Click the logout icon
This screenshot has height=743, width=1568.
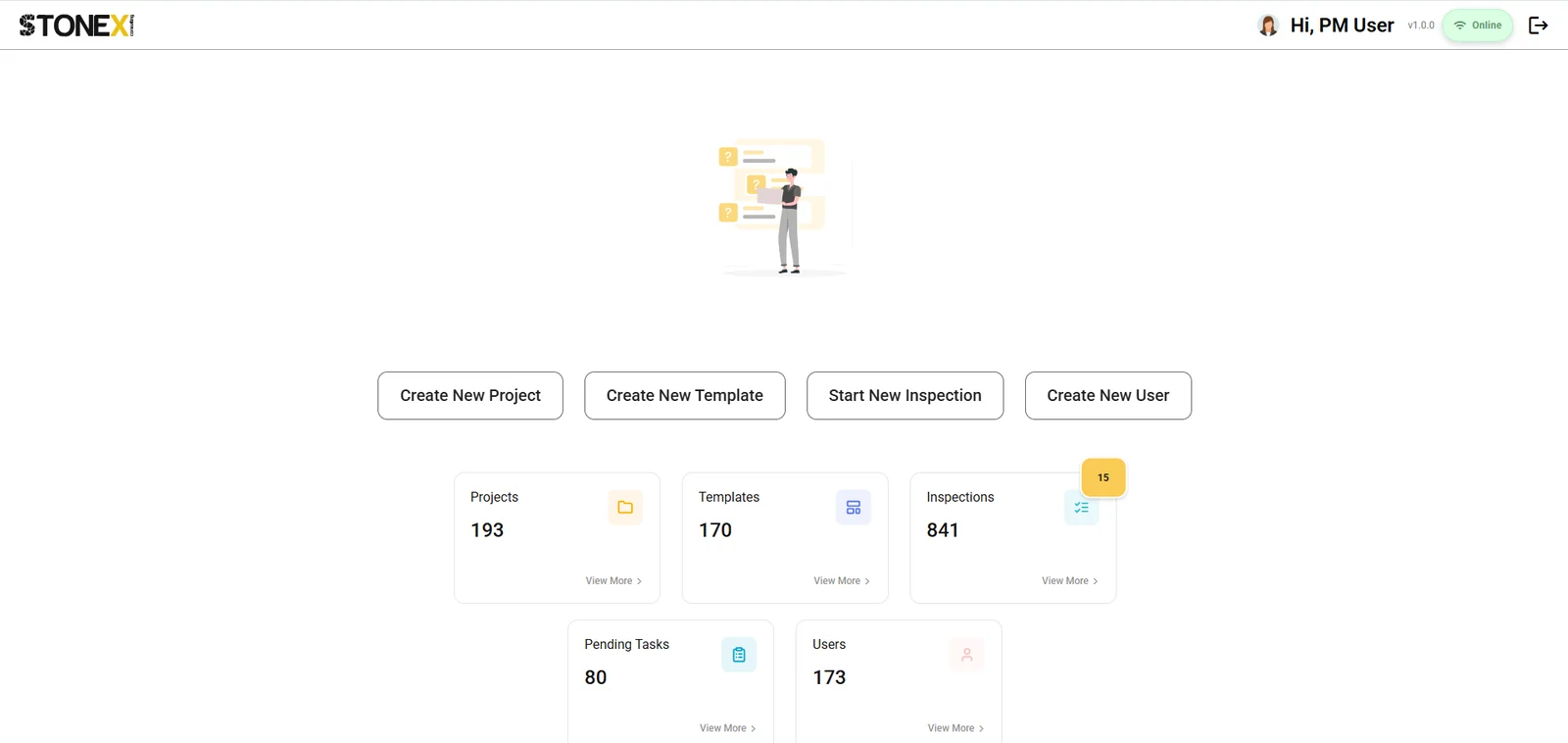(1539, 25)
